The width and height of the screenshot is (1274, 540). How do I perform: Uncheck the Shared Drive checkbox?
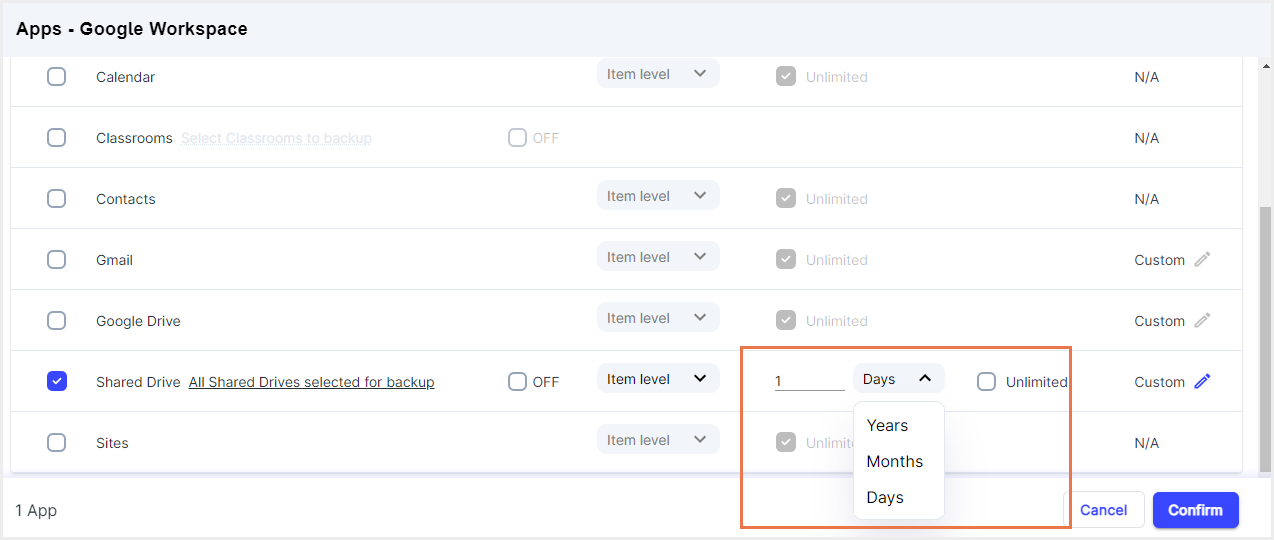click(57, 381)
